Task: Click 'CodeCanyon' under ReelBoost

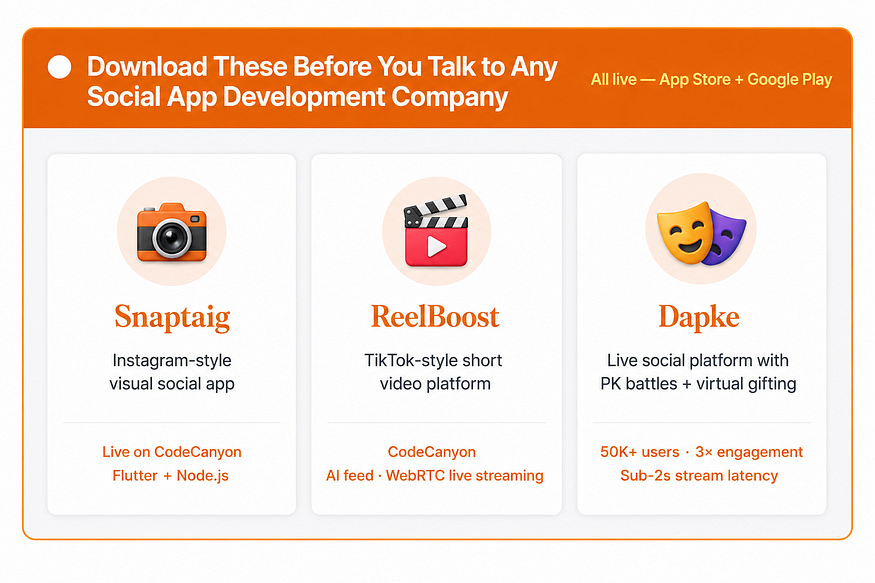Action: tap(432, 452)
